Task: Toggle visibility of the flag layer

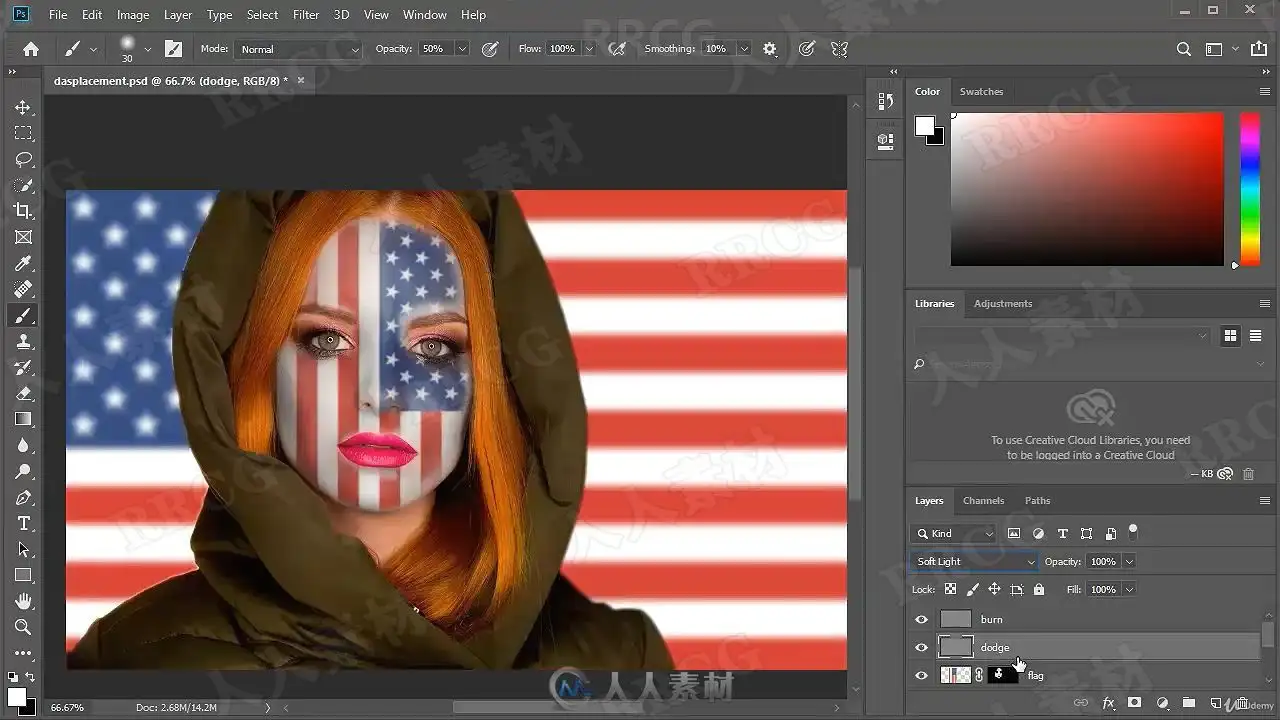Action: pos(922,675)
